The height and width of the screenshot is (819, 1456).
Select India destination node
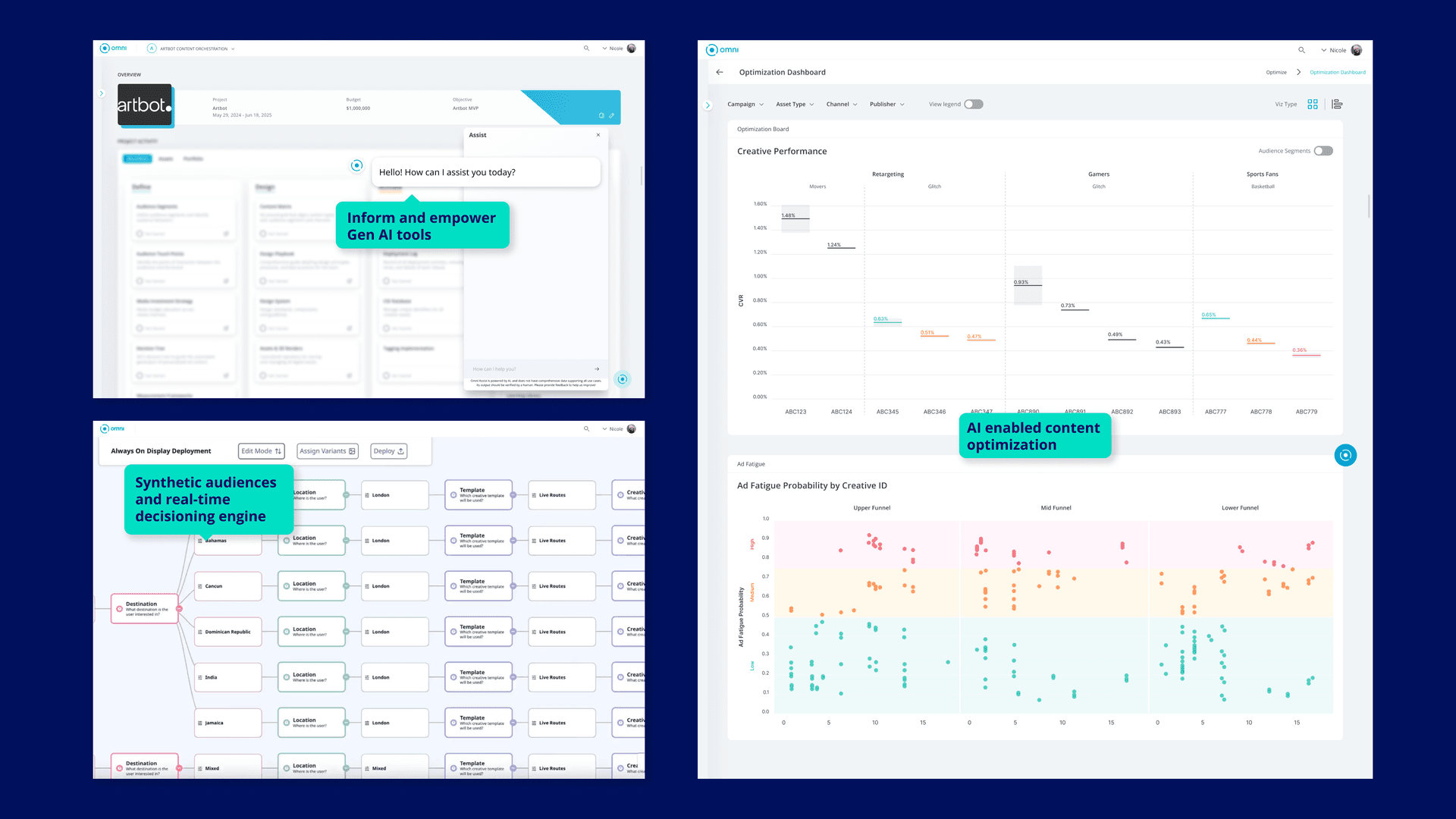click(228, 677)
